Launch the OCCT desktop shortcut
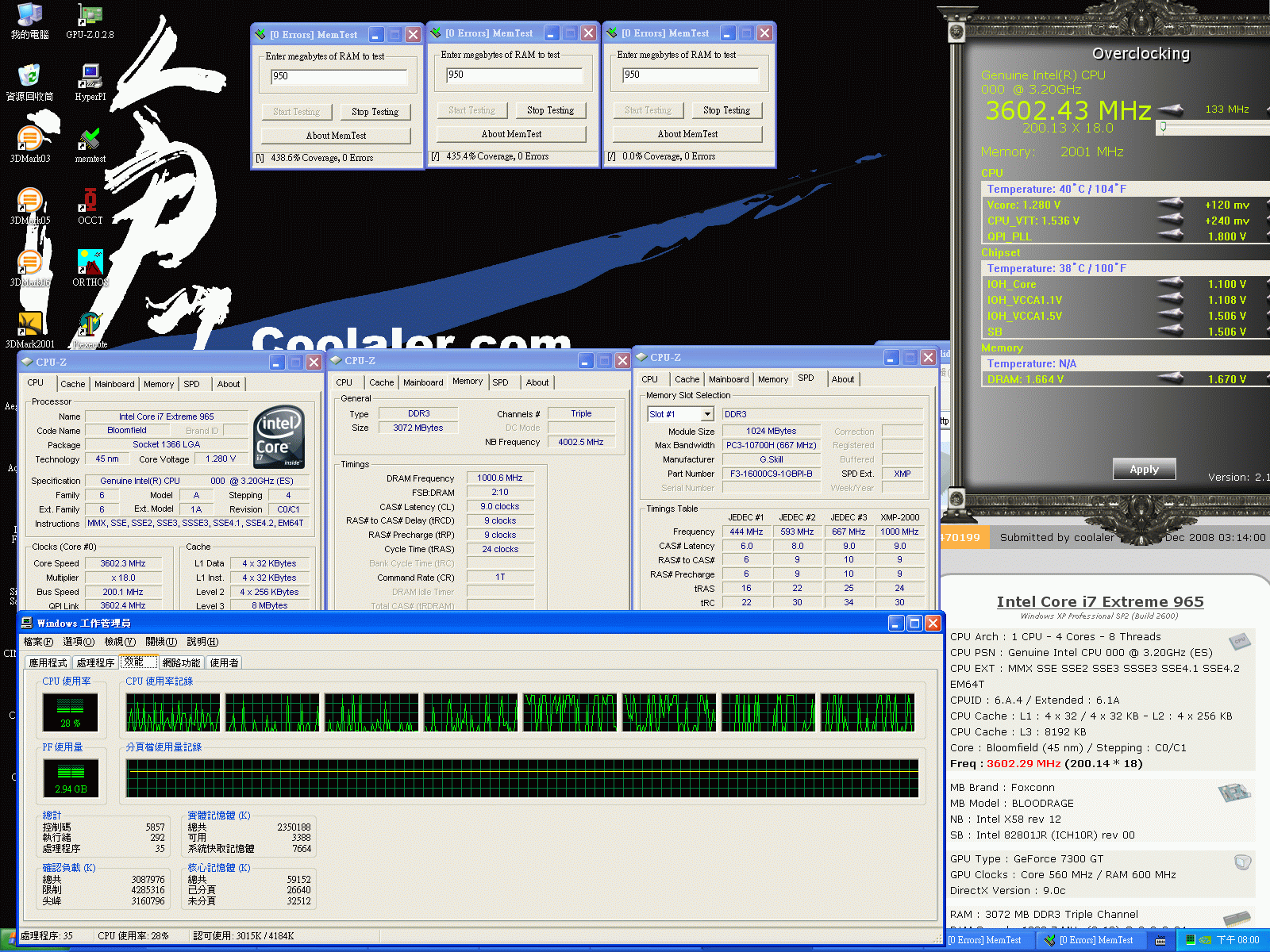Image resolution: width=1270 pixels, height=952 pixels. point(90,206)
